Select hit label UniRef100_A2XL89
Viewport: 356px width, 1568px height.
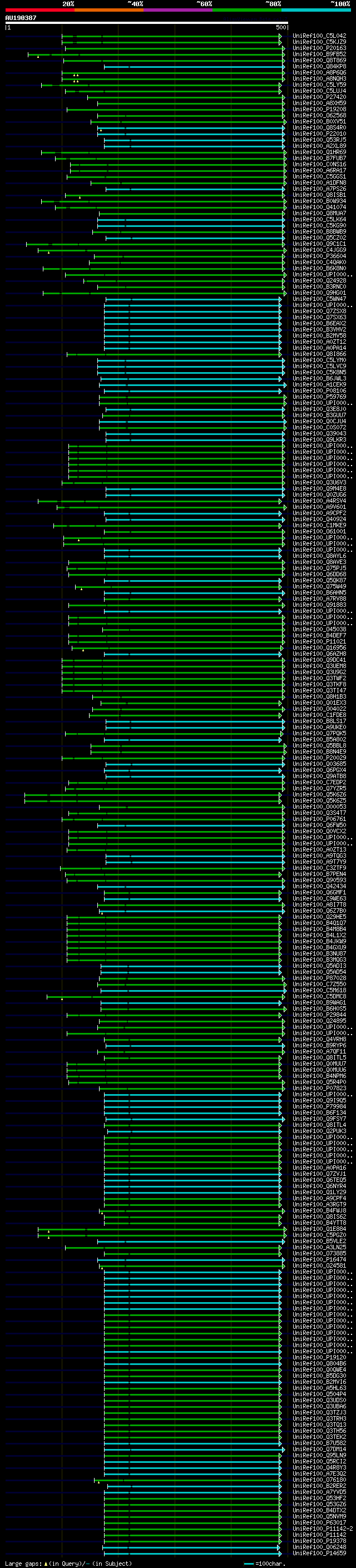[319, 146]
